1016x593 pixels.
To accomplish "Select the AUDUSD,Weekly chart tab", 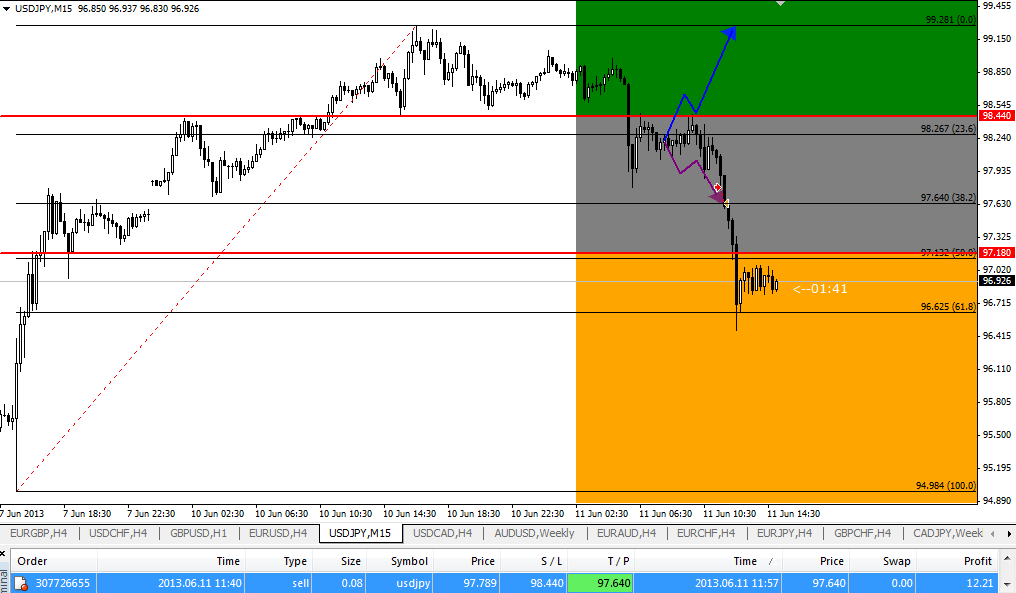I will tap(534, 533).
